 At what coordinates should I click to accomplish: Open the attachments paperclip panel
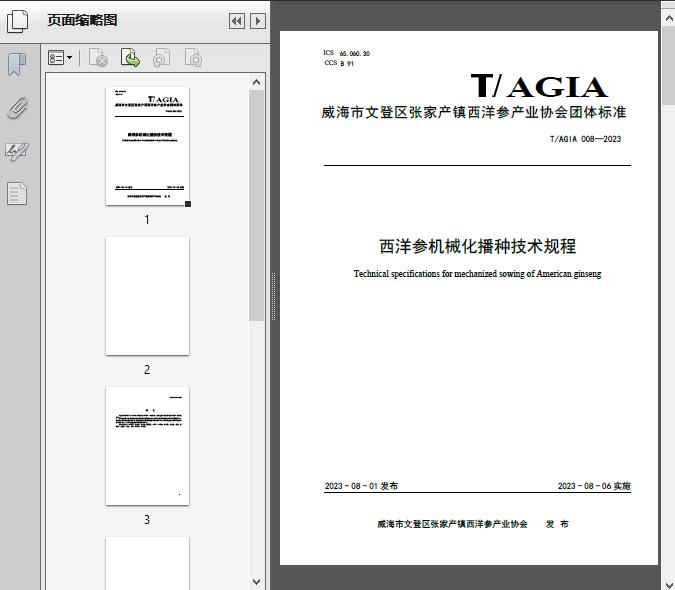tap(17, 108)
